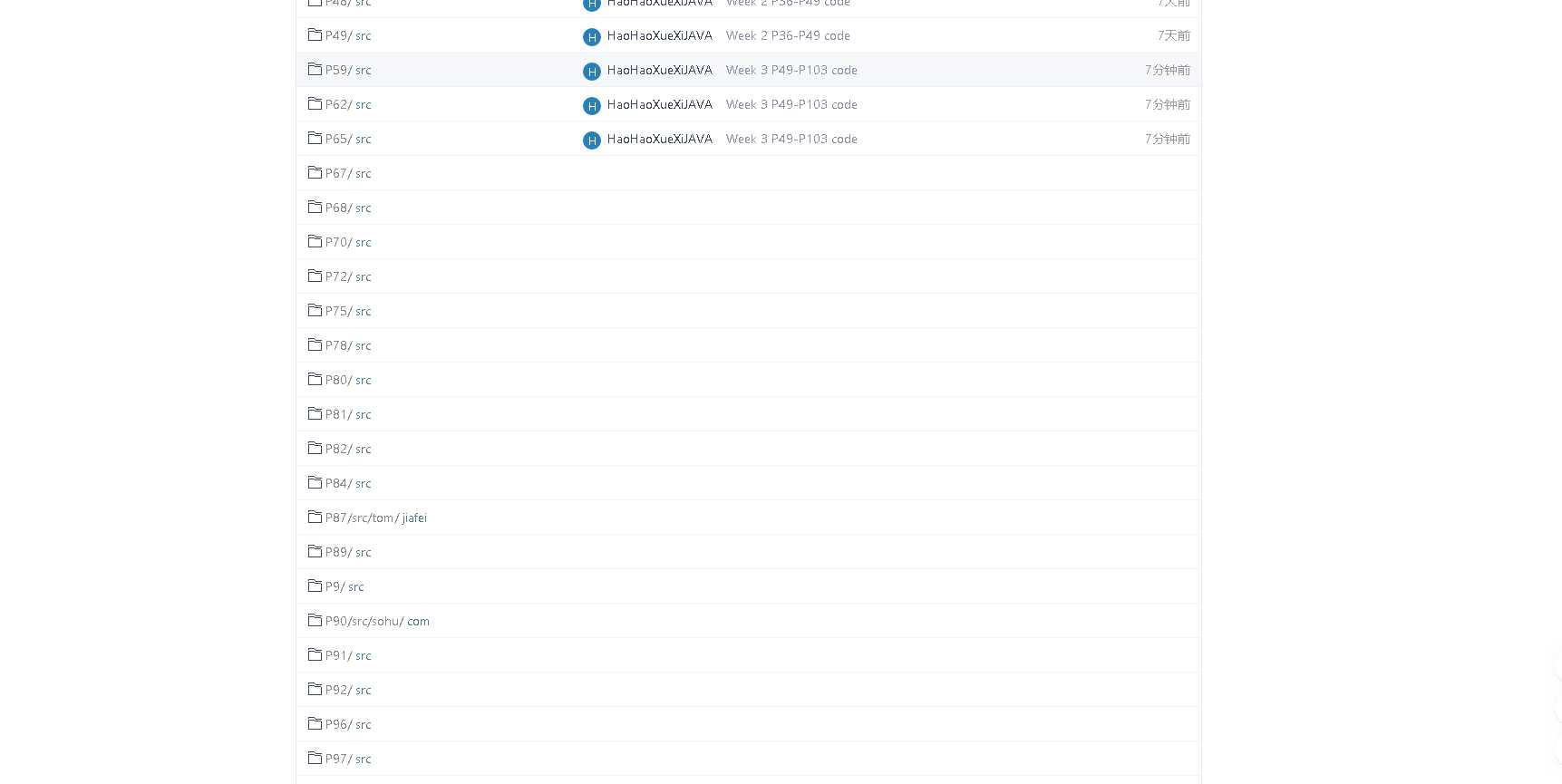Open the P70/src folder link
The width and height of the screenshot is (1562, 784).
348,242
